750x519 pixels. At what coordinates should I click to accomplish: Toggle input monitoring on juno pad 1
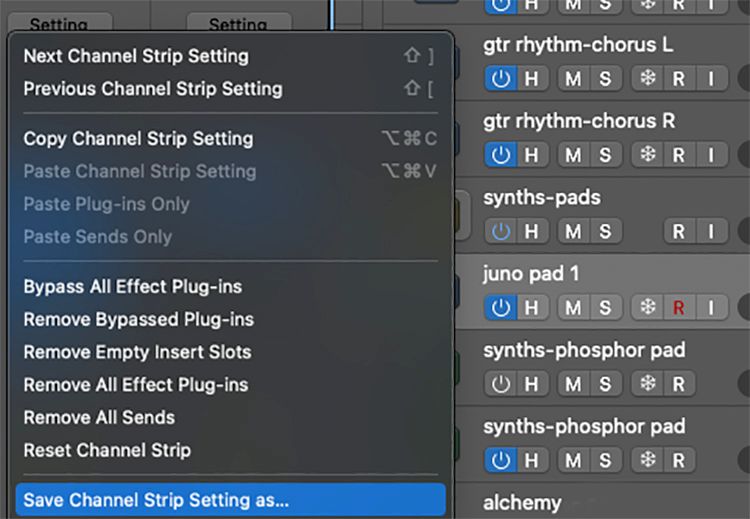coord(711,307)
